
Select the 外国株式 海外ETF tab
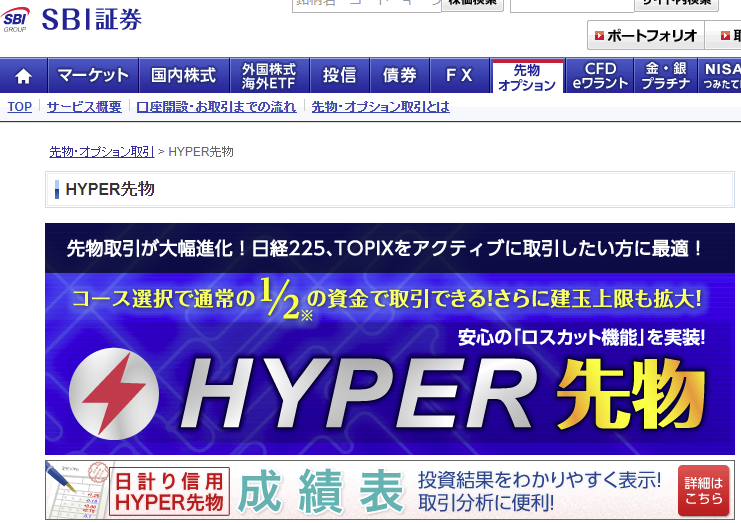[269, 76]
